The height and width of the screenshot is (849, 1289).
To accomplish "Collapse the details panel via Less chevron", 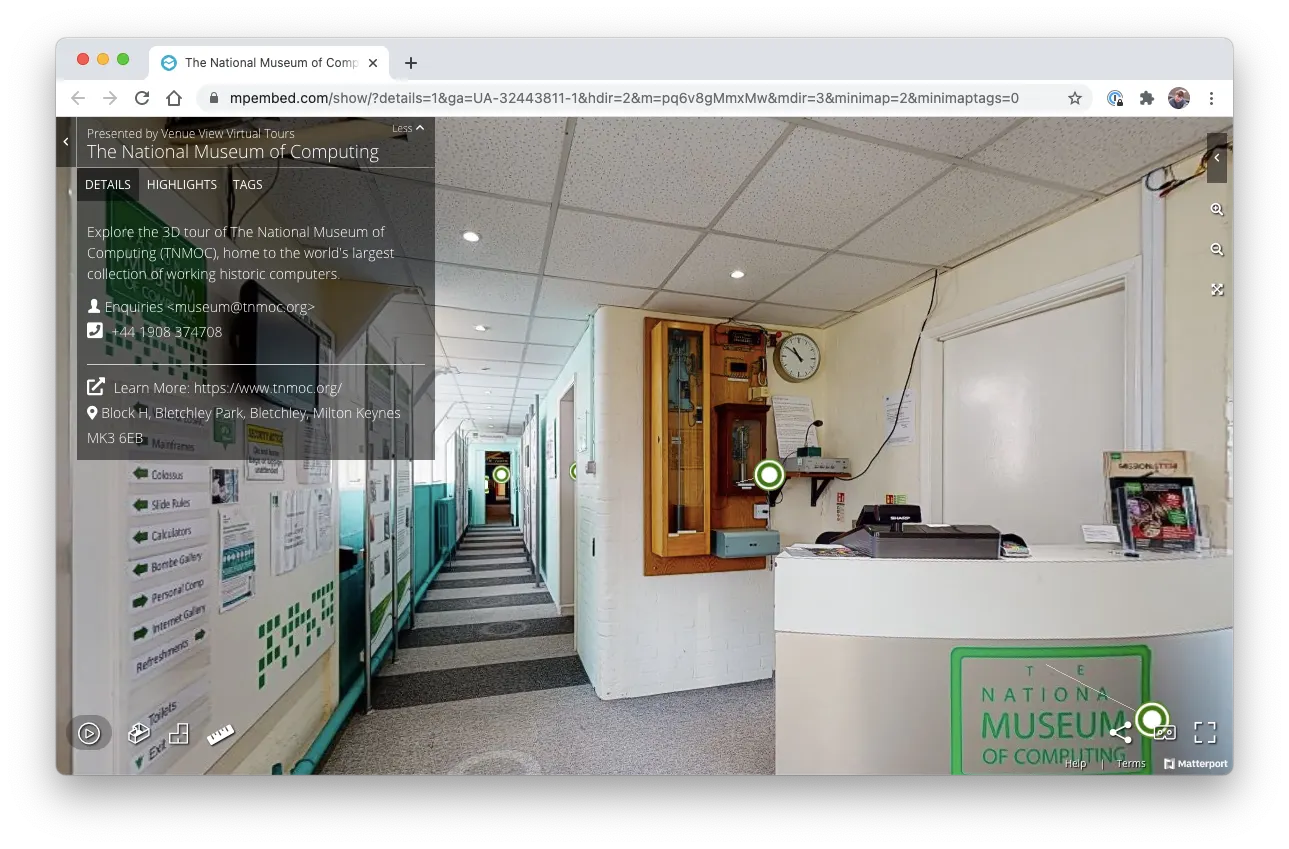I will click(407, 128).
